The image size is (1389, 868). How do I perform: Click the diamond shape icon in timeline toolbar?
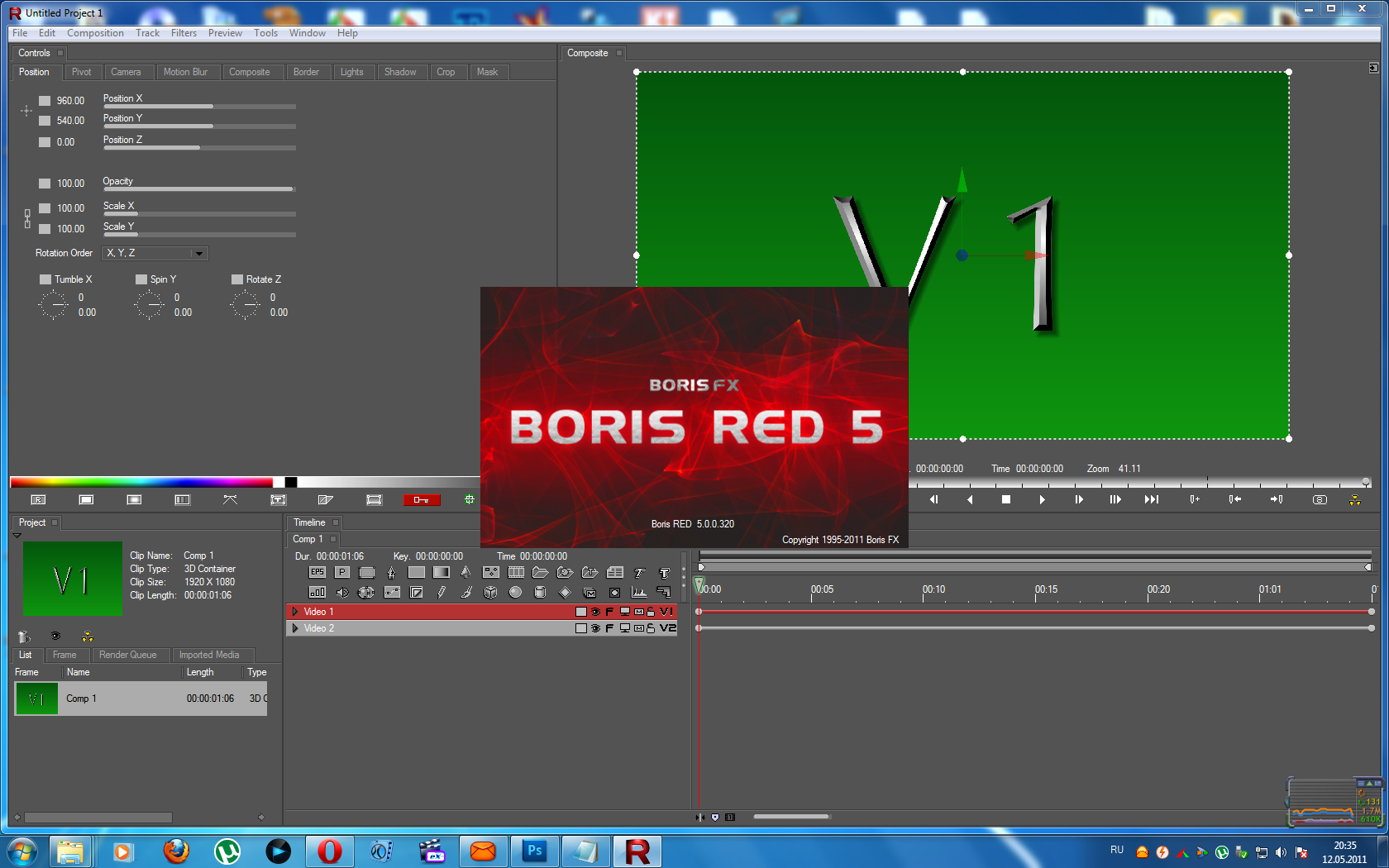(x=566, y=593)
